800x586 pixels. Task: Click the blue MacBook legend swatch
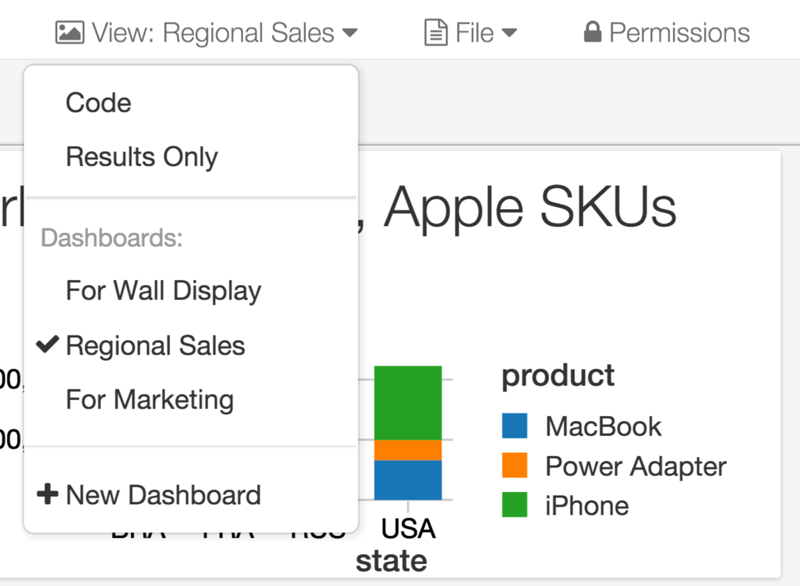click(x=514, y=426)
